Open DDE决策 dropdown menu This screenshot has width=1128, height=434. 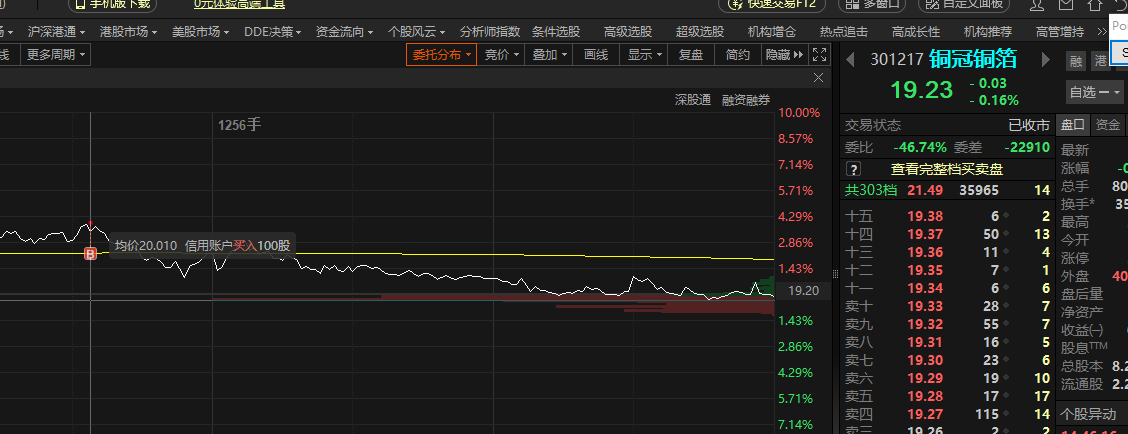click(273, 32)
